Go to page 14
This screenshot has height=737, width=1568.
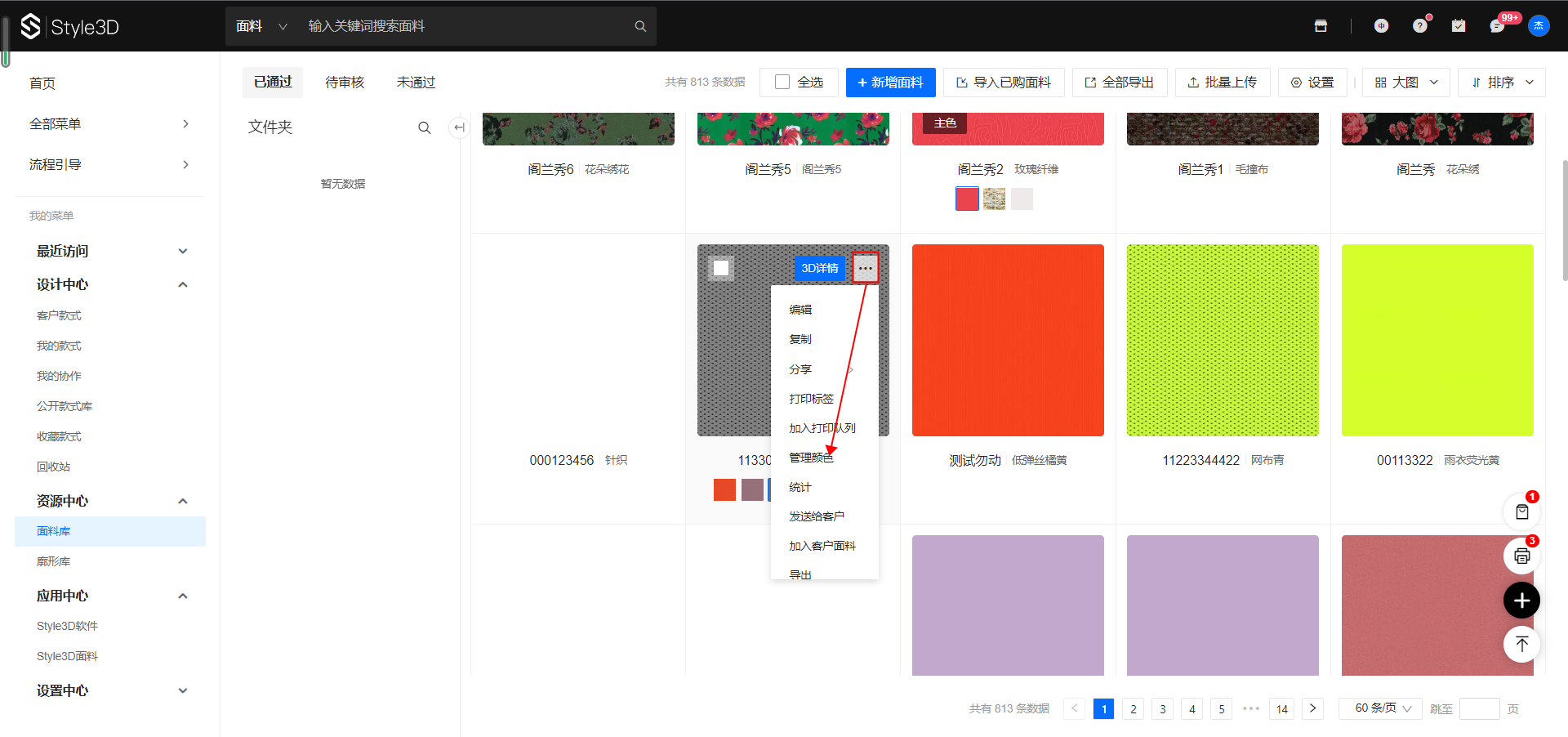point(1282,708)
